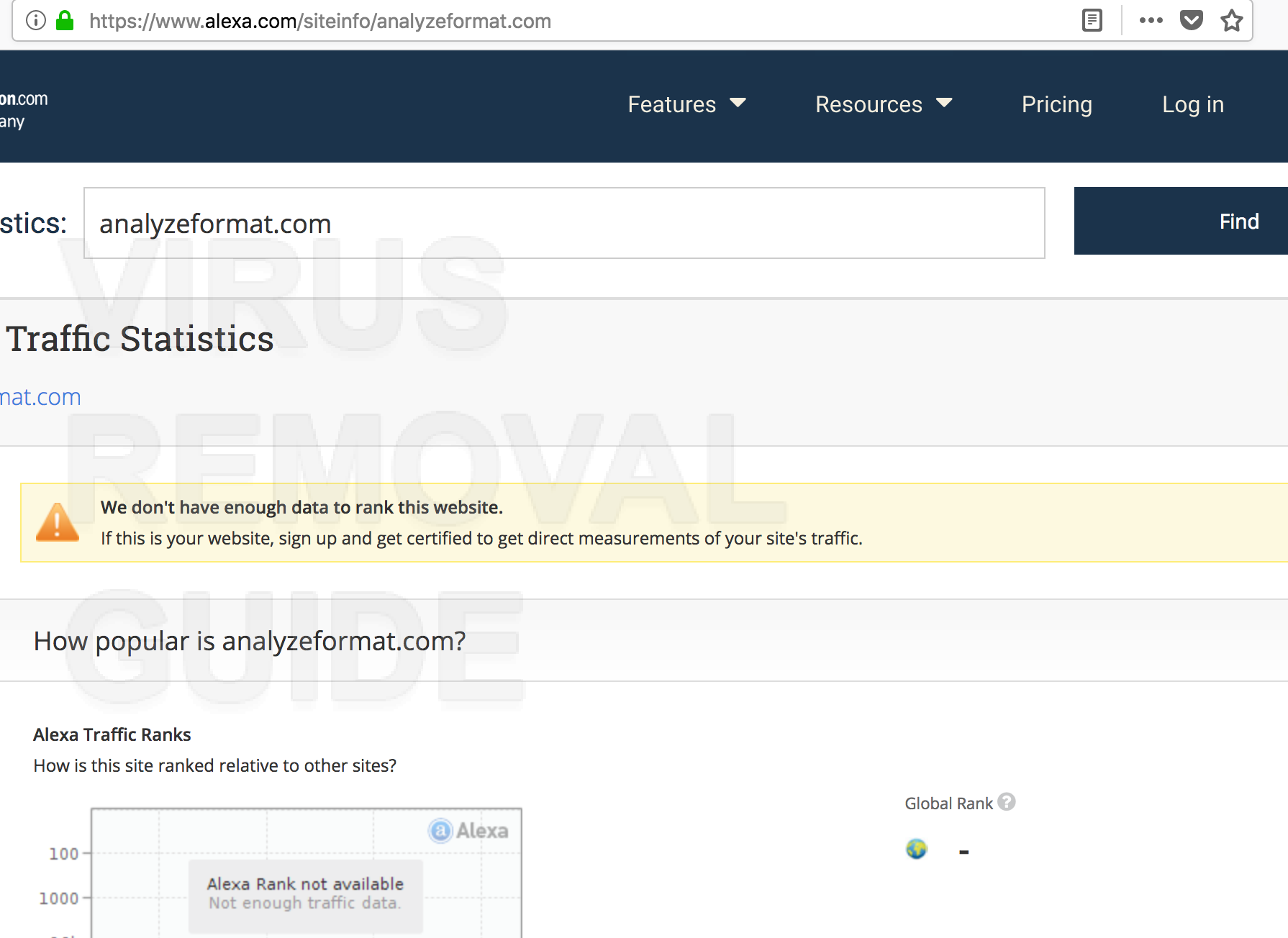Click the Alexa logo in the chart
This screenshot has height=938, width=1288.
pyautogui.click(x=468, y=831)
